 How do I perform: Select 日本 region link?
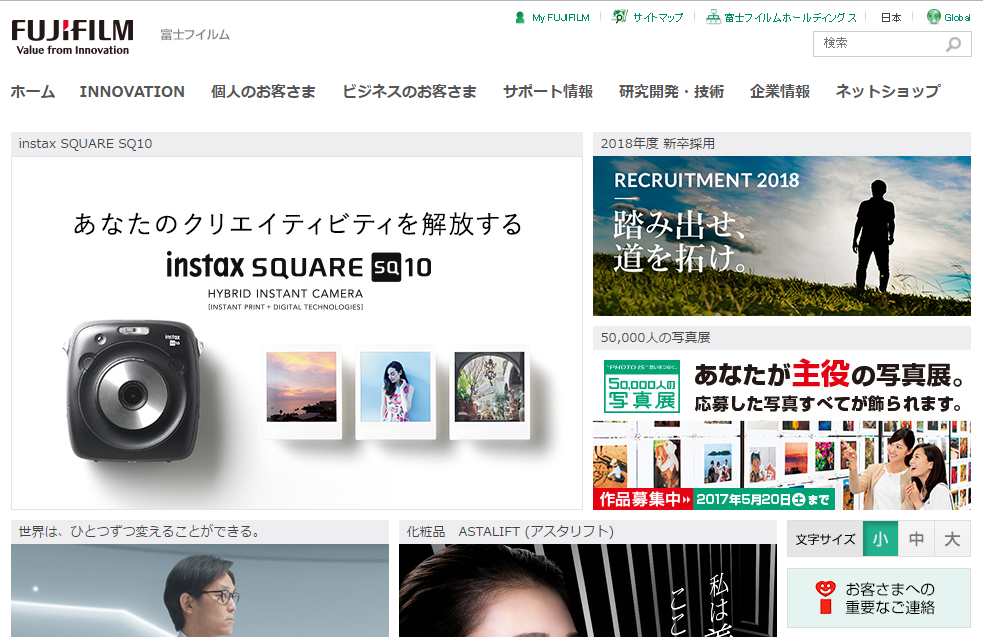(x=891, y=18)
